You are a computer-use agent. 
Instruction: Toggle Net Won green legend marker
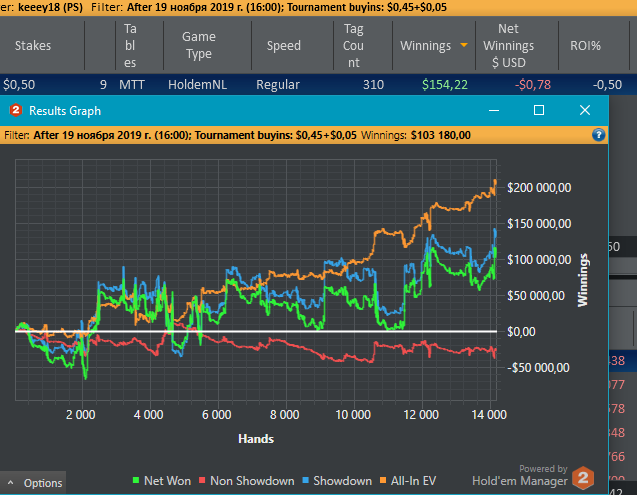(x=136, y=480)
